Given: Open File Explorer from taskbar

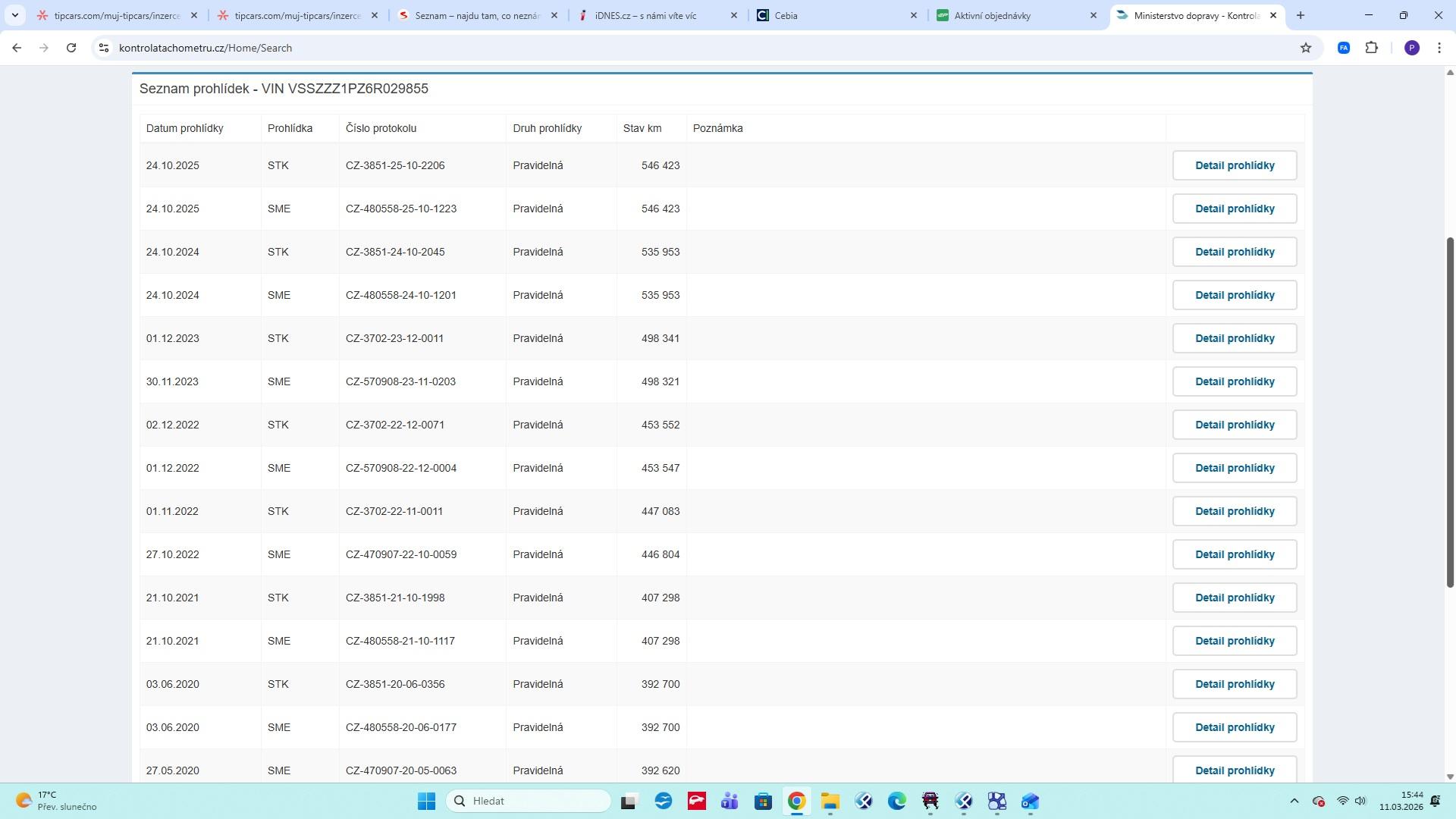Looking at the screenshot, I should pyautogui.click(x=830, y=802).
